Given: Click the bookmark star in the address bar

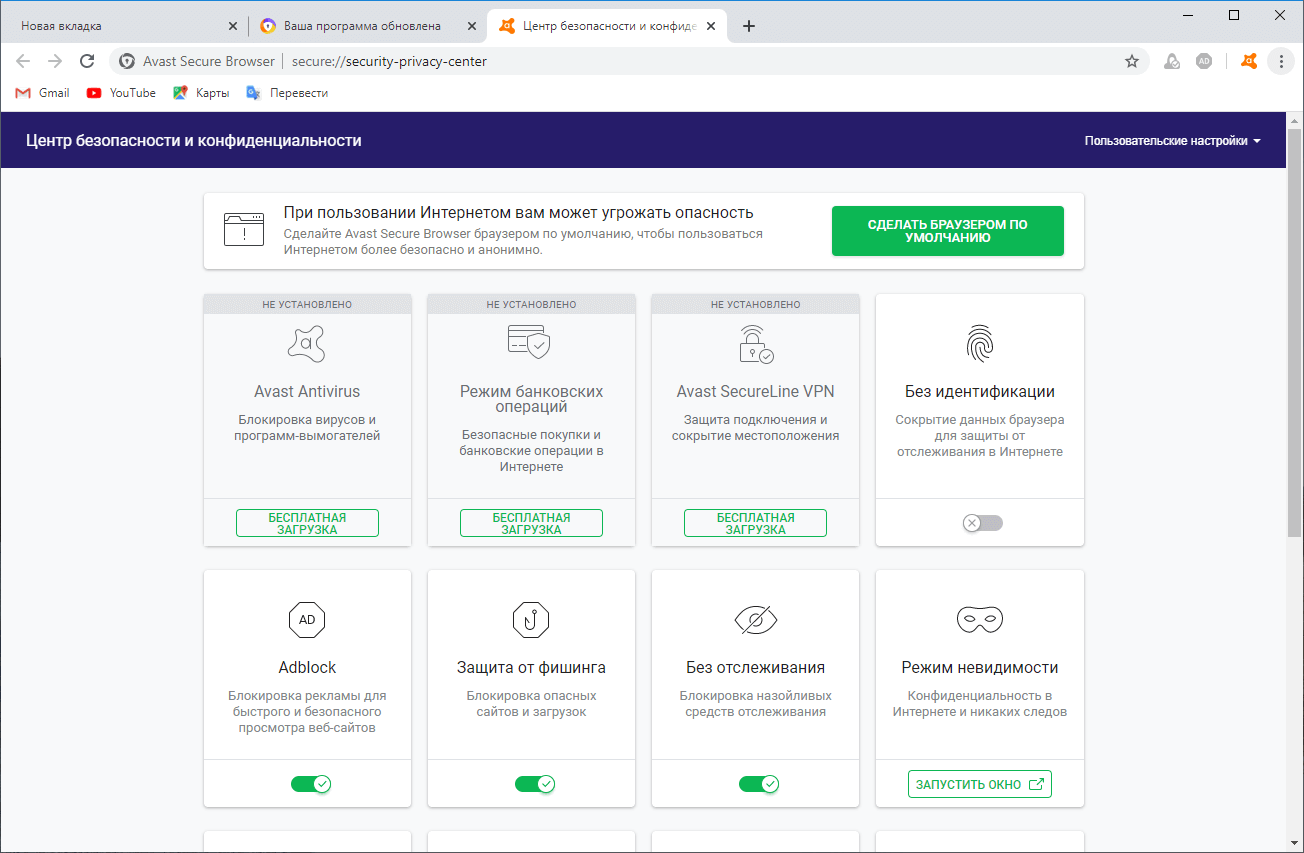Looking at the screenshot, I should pyautogui.click(x=1132, y=61).
